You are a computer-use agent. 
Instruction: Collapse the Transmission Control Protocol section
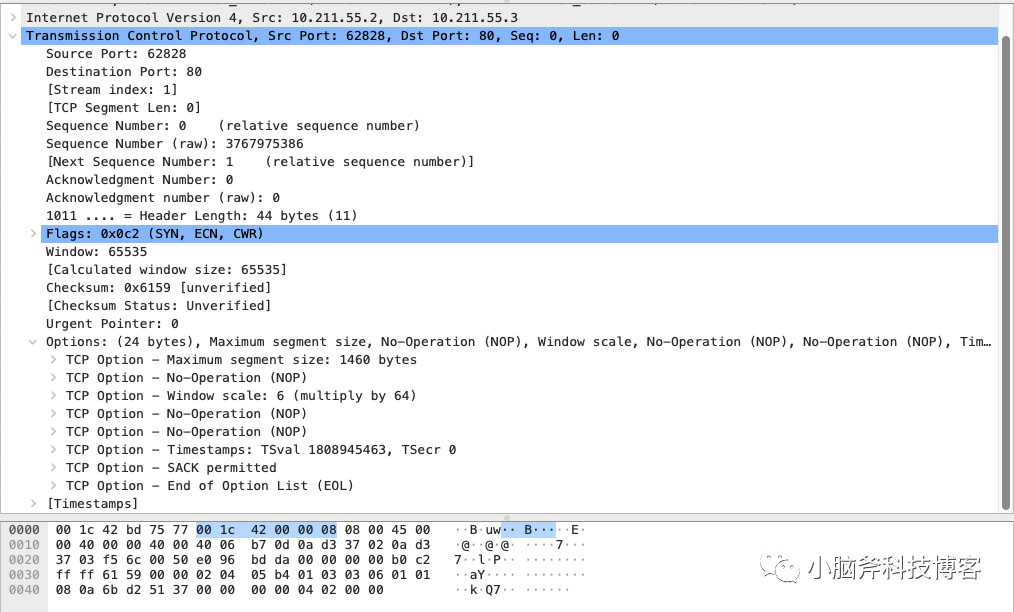pyautogui.click(x=13, y=36)
